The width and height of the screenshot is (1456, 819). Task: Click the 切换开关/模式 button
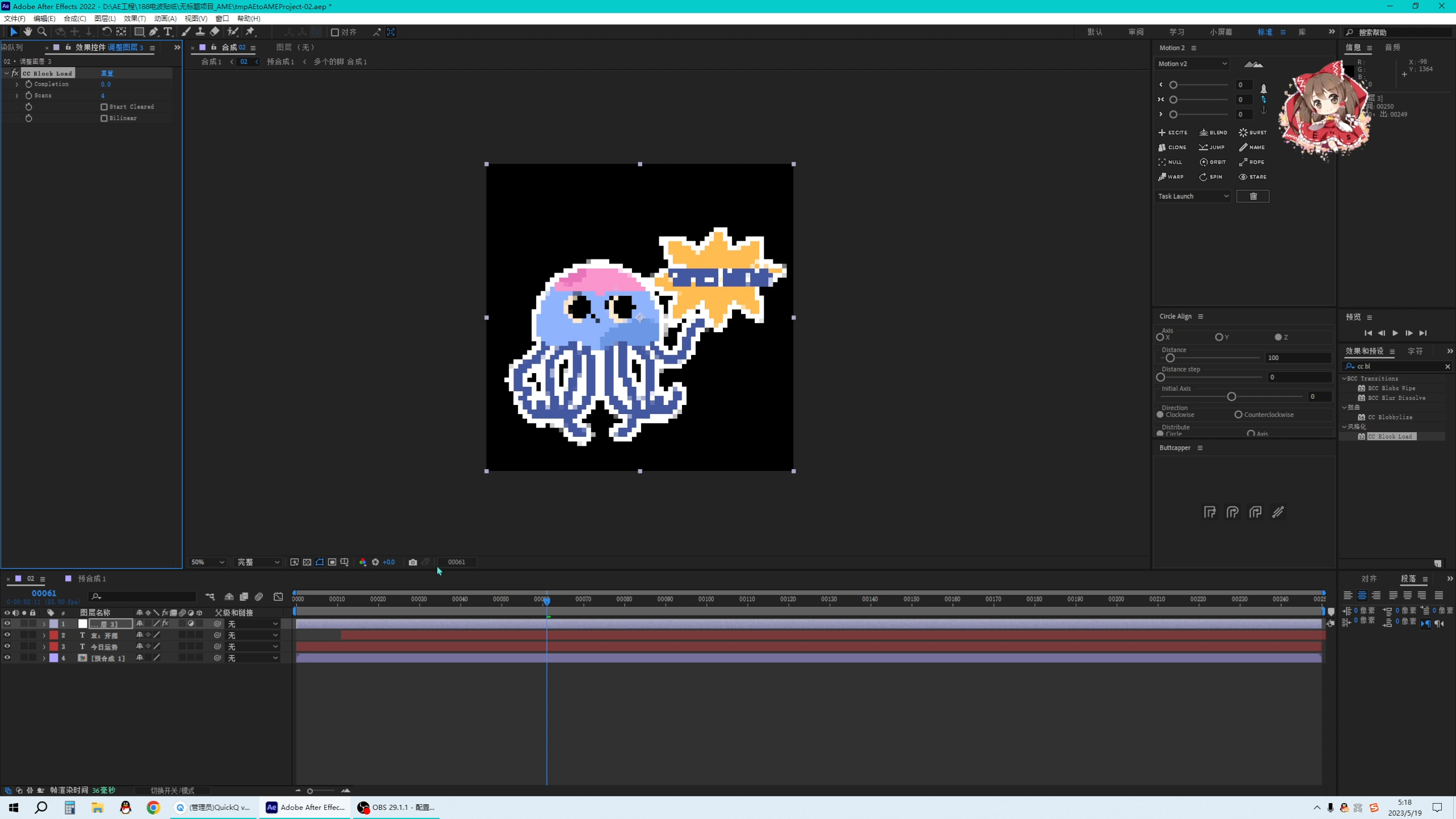tap(172, 791)
